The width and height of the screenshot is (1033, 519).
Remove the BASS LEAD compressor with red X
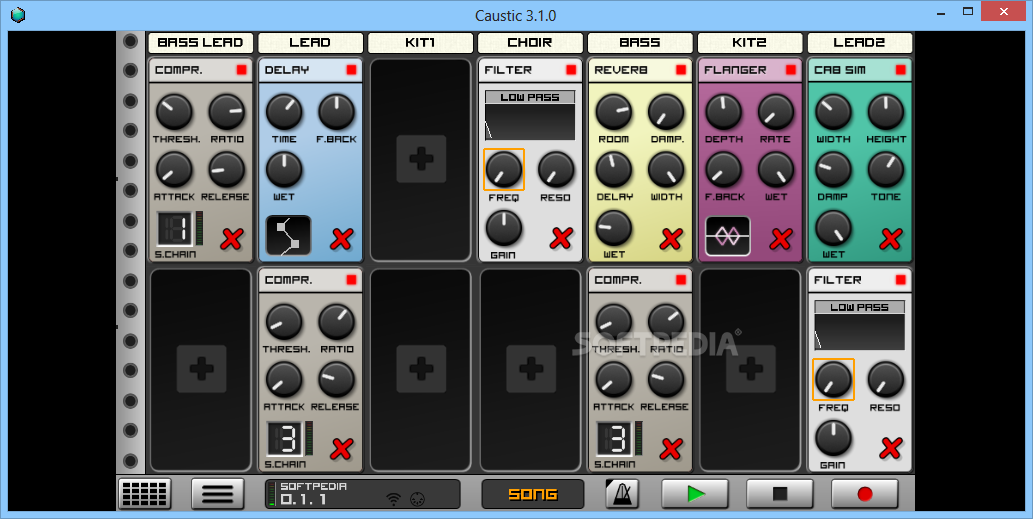click(x=231, y=239)
